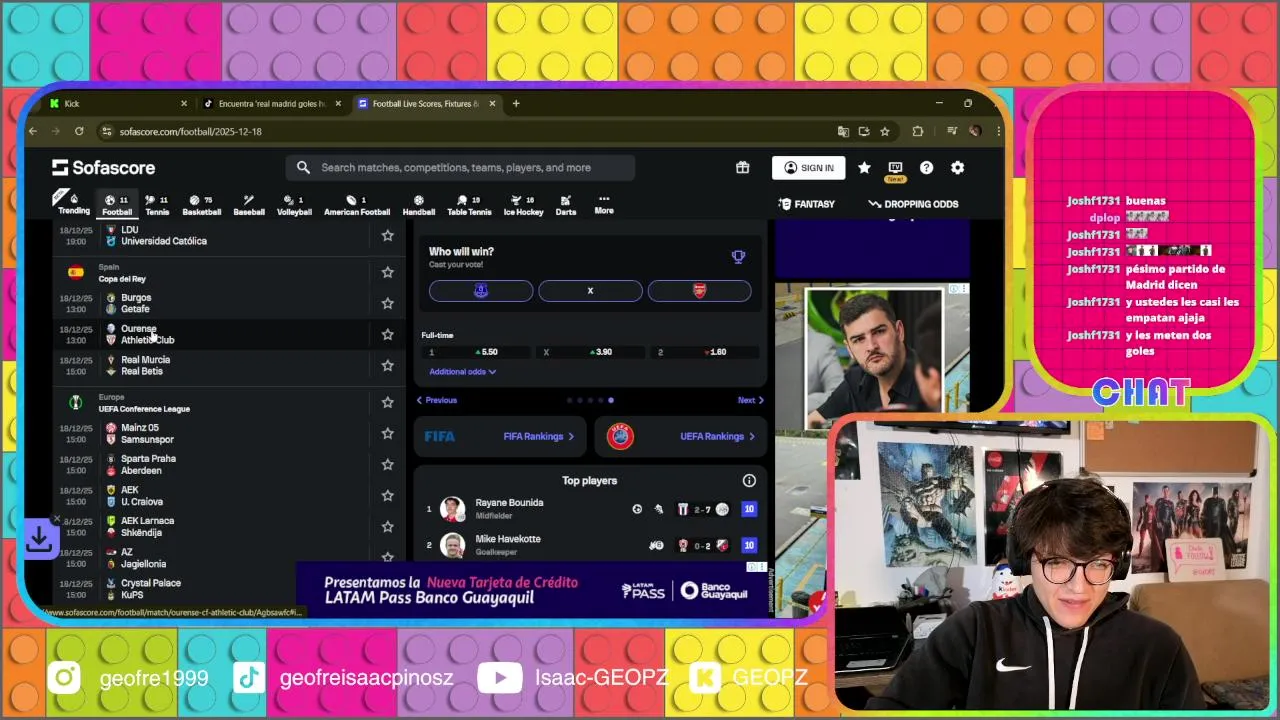Click the TikTok icon for geofreisaacpinosz
The width and height of the screenshot is (1280, 720).
point(249,678)
